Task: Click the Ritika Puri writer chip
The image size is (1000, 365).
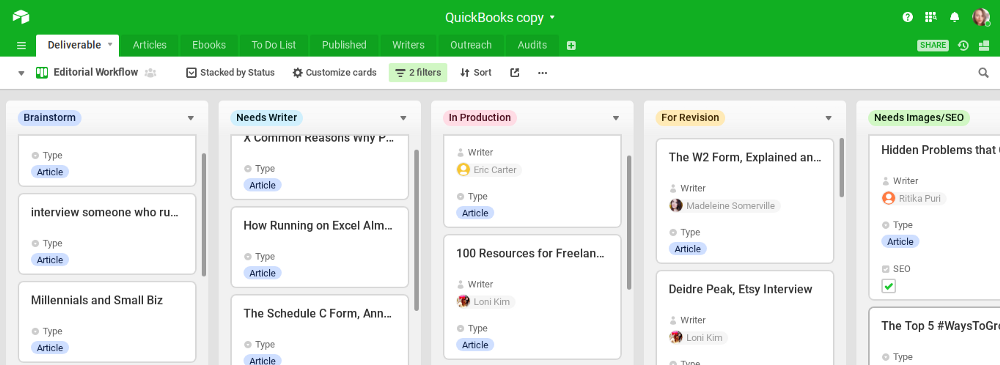Action: pos(915,198)
